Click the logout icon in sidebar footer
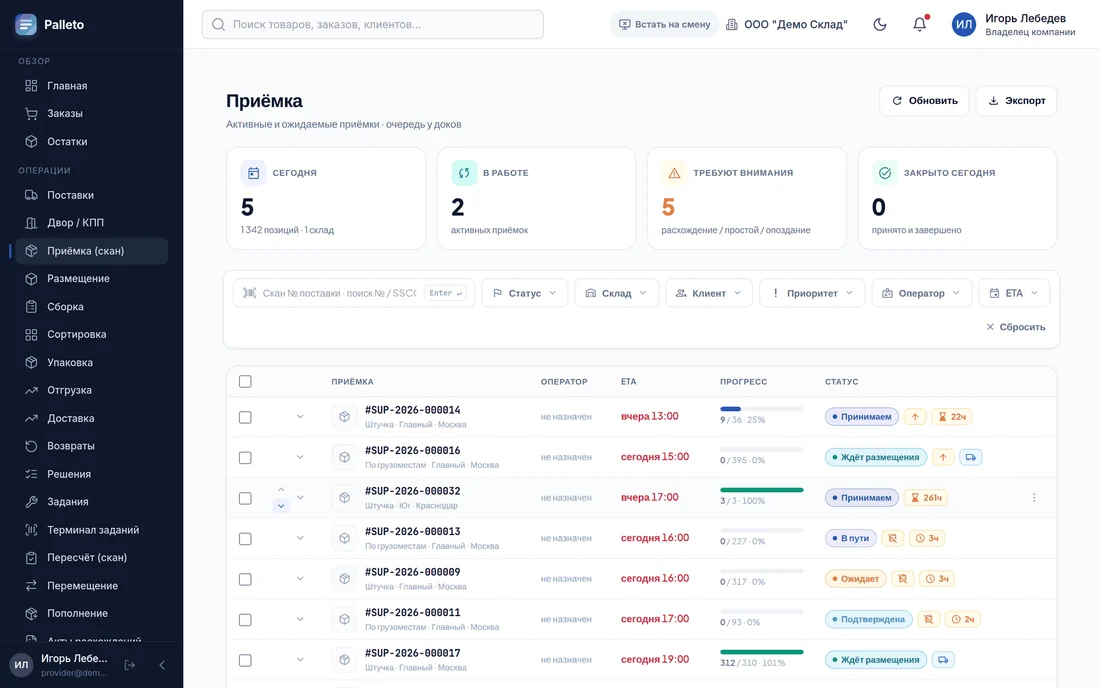Viewport: 1100px width, 688px height. (x=130, y=665)
